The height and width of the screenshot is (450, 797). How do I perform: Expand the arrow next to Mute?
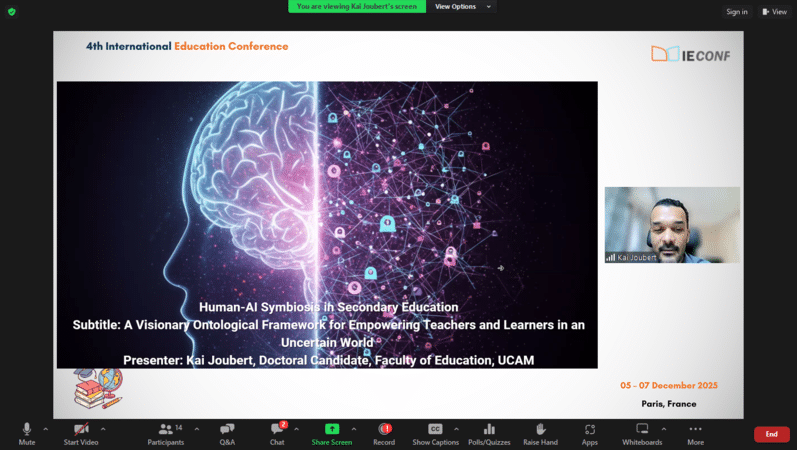click(46, 429)
